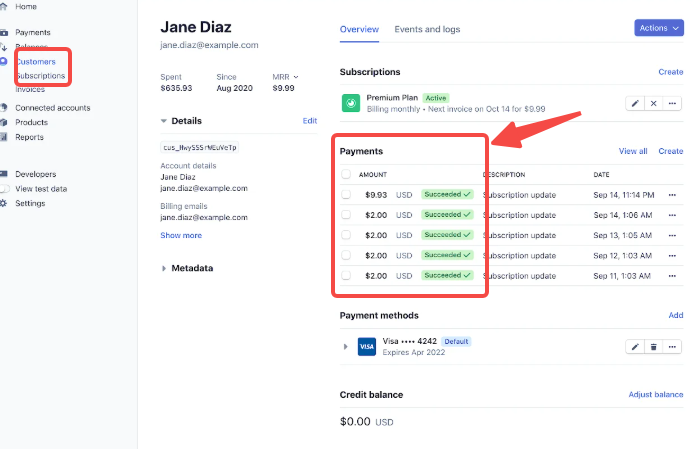Screen dimensions: 692x449
Task: Open more options for the $9.93 payment
Action: (x=673, y=194)
